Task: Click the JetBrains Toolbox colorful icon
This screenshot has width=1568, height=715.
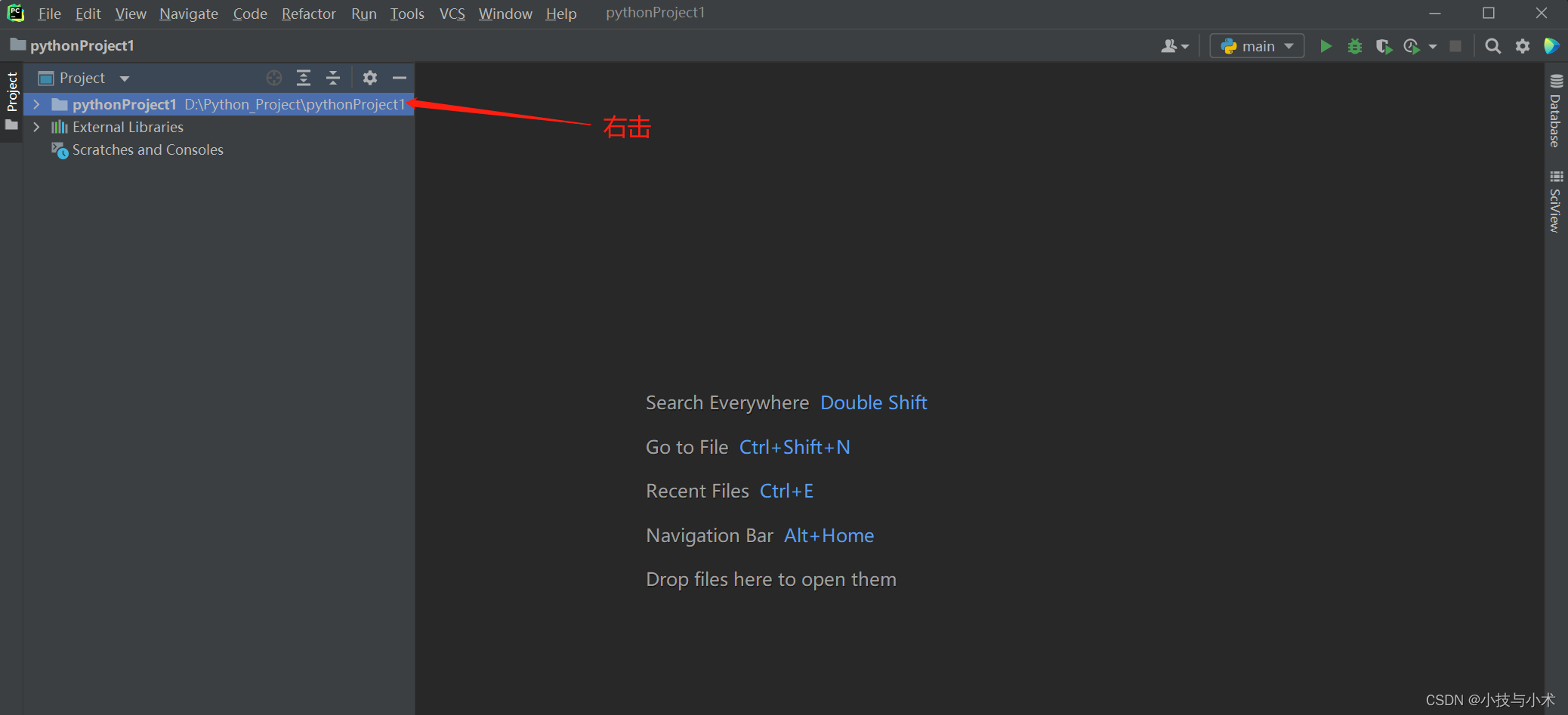Action: (x=1551, y=46)
